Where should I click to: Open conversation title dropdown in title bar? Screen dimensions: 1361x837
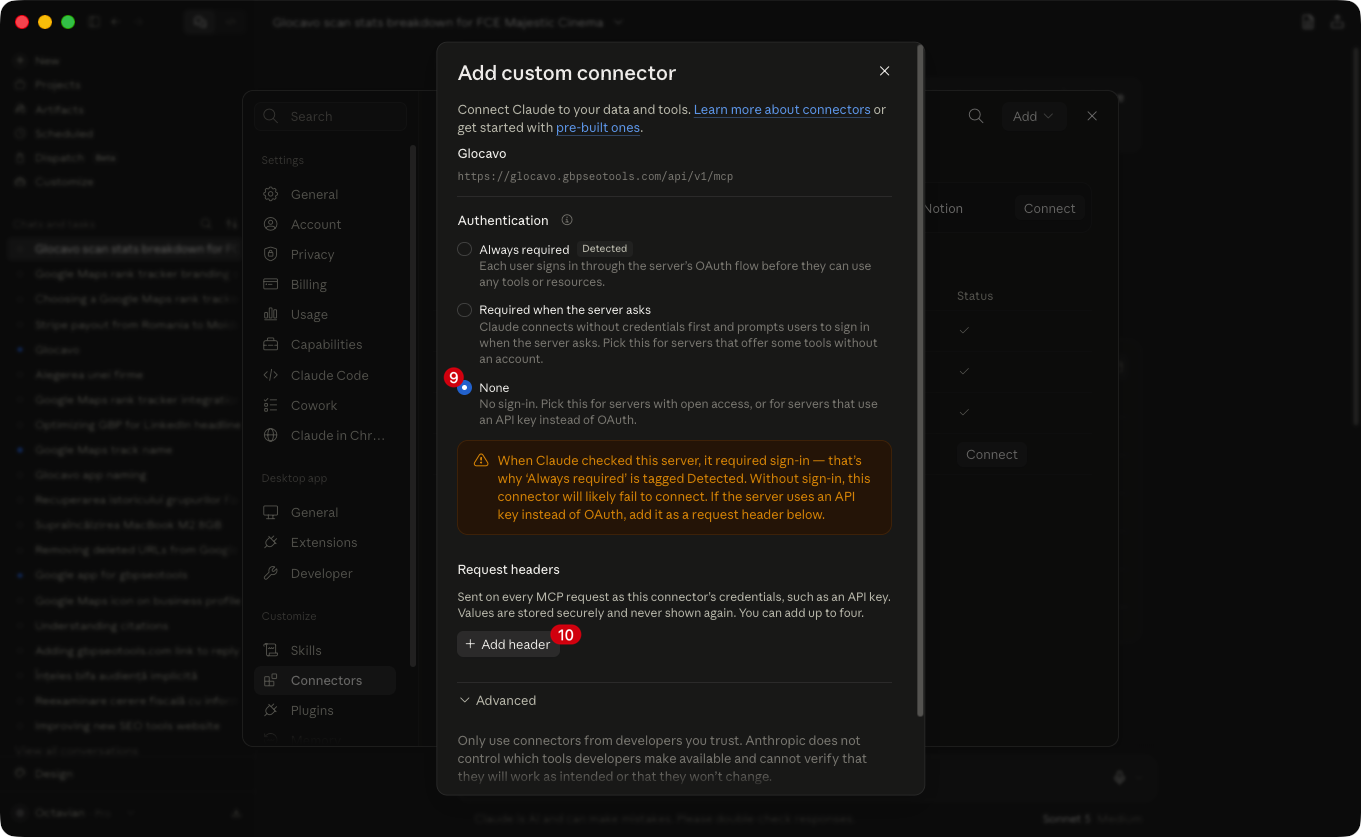619,22
